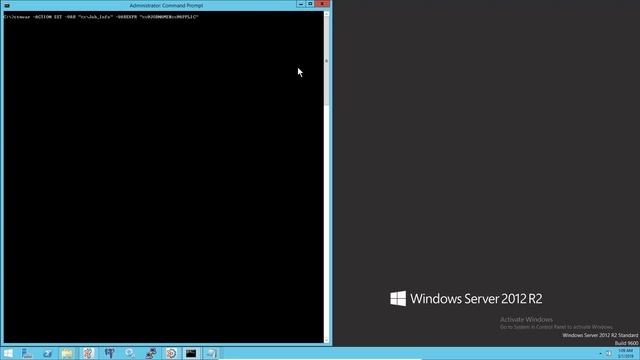Close the Administrator Command Prompt window
The width and height of the screenshot is (640, 360).
pyautogui.click(x=322, y=4)
